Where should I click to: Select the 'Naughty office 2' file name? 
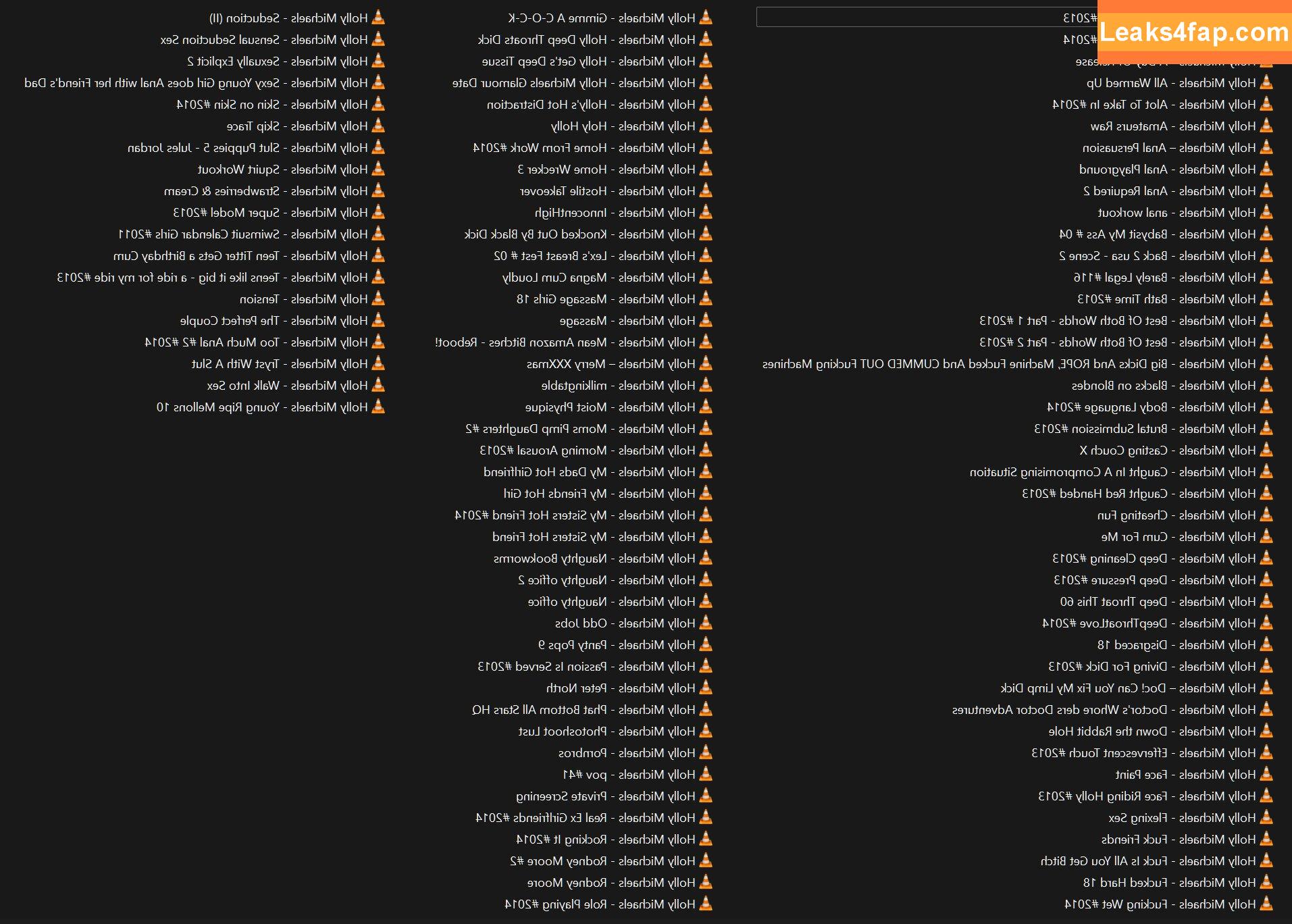coord(562,580)
